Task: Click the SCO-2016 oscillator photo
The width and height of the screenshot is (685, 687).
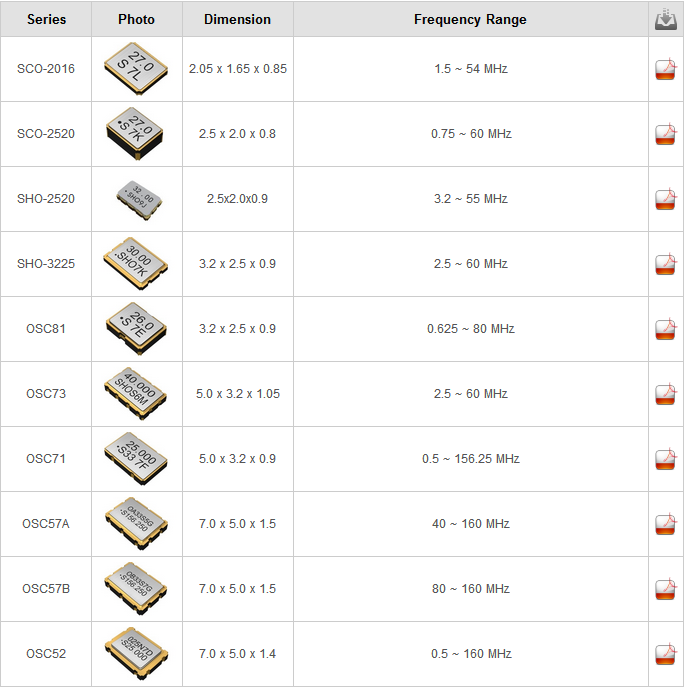Action: tap(136, 69)
